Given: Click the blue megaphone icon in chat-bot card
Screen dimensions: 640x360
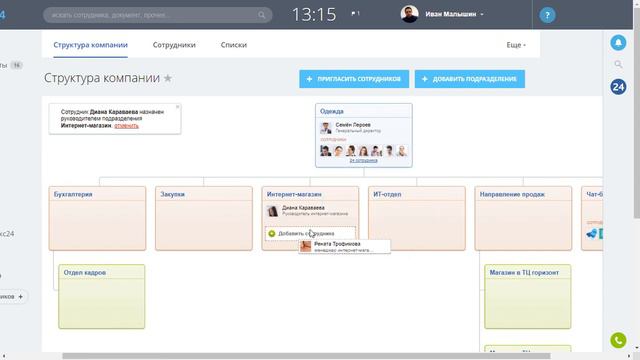Looking at the screenshot, I should click(x=591, y=233).
